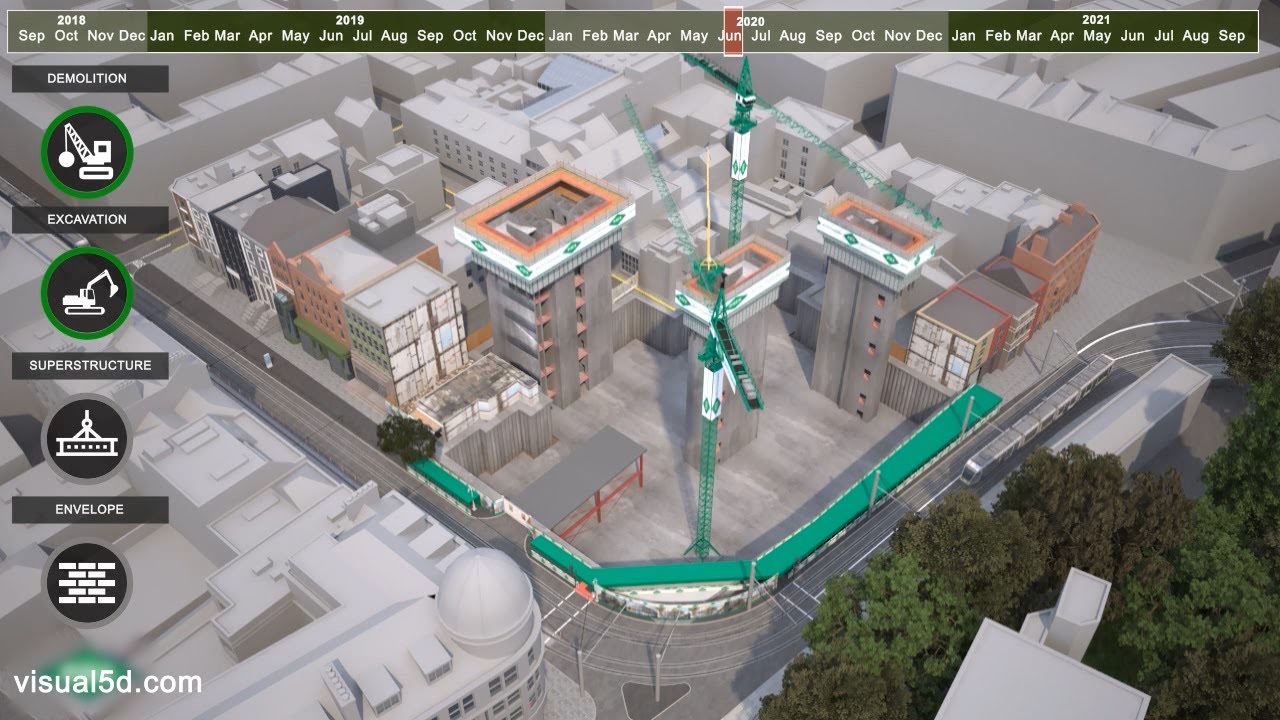Go to Jul 2020 on the timeline
The width and height of the screenshot is (1280, 720).
[x=761, y=36]
